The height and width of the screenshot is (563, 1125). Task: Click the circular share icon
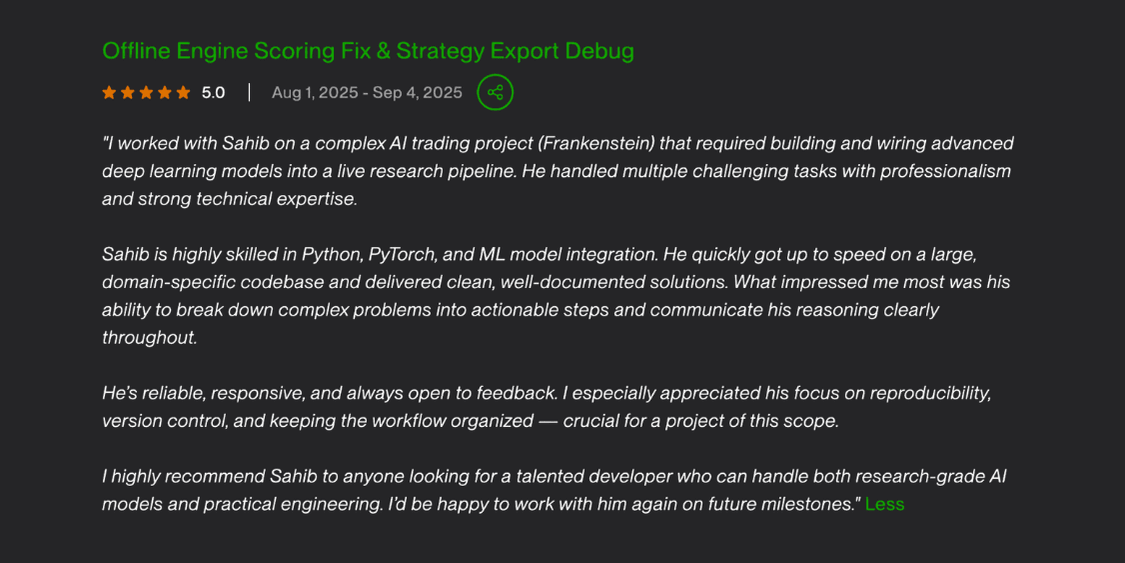pyautogui.click(x=495, y=93)
